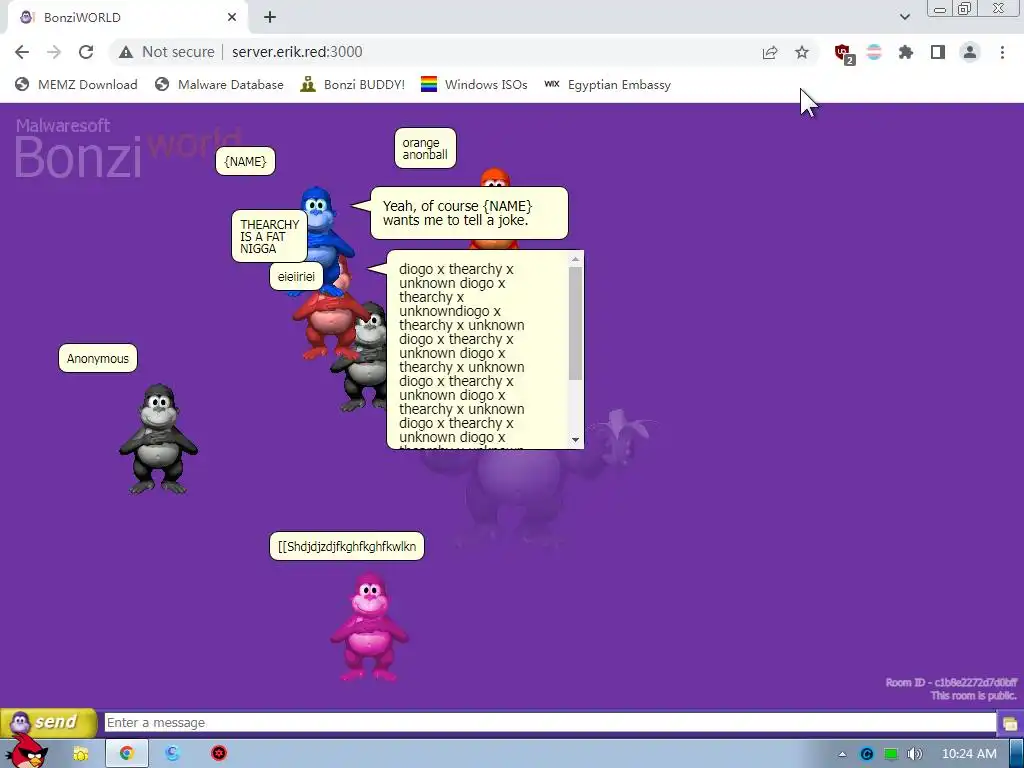Click the black Anonymous Bonzi character
The height and width of the screenshot is (768, 1024).
point(158,439)
